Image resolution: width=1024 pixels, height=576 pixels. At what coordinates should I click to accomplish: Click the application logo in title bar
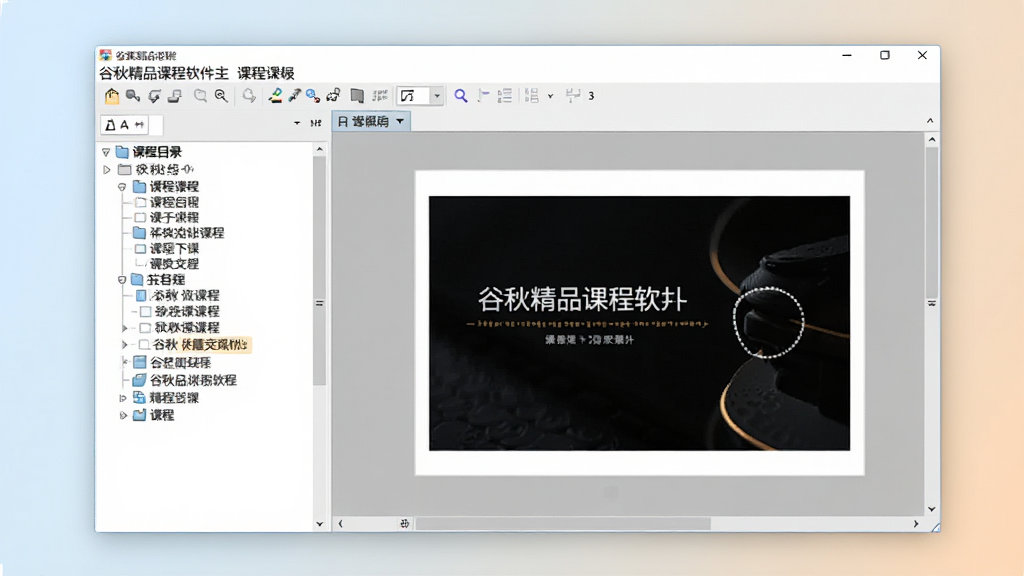coord(105,55)
